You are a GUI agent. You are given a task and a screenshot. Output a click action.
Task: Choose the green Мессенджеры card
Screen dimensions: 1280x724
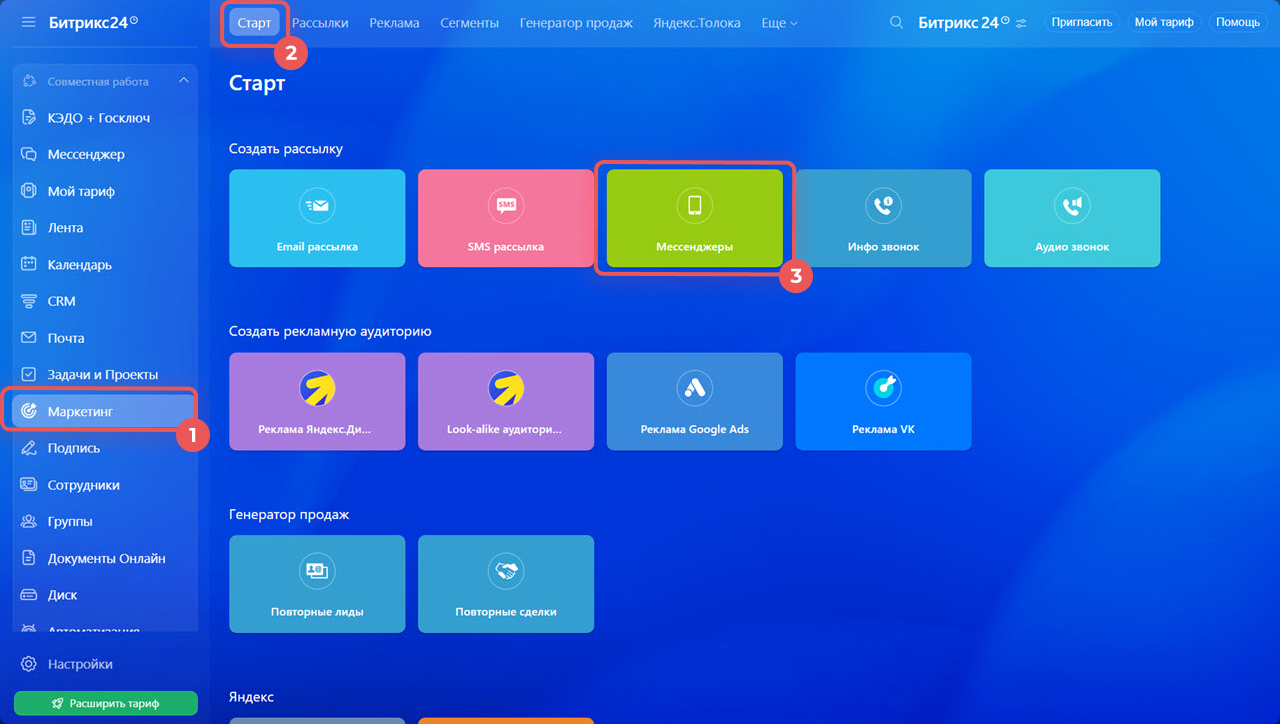tap(695, 218)
